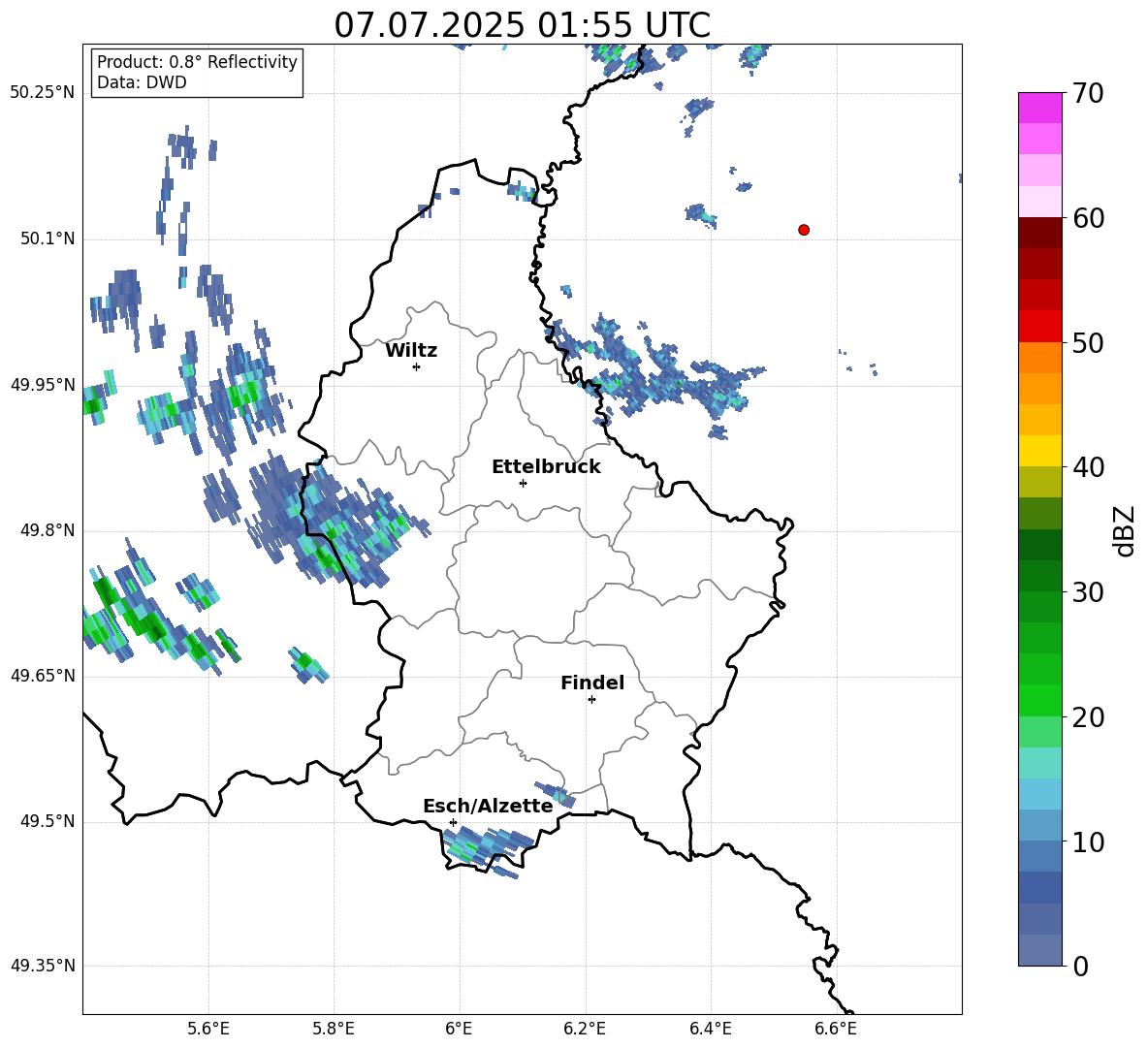This screenshot has height=1048, width=1148.
Task: Click the colorbar tick label 10
Action: pos(1088,842)
